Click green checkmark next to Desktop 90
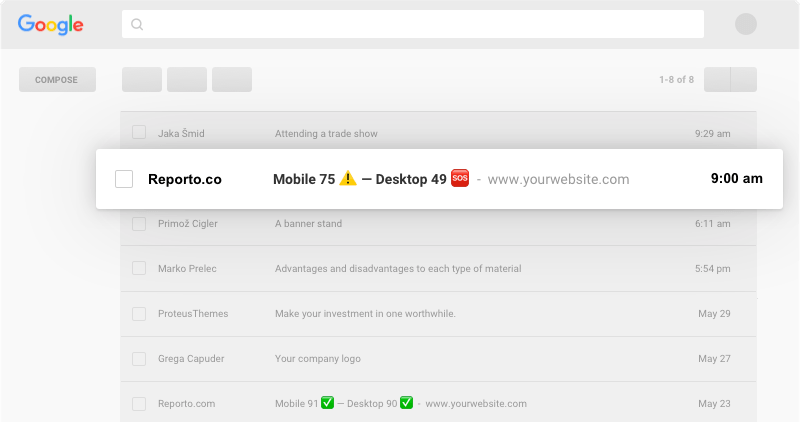This screenshot has height=422, width=800. 406,403
